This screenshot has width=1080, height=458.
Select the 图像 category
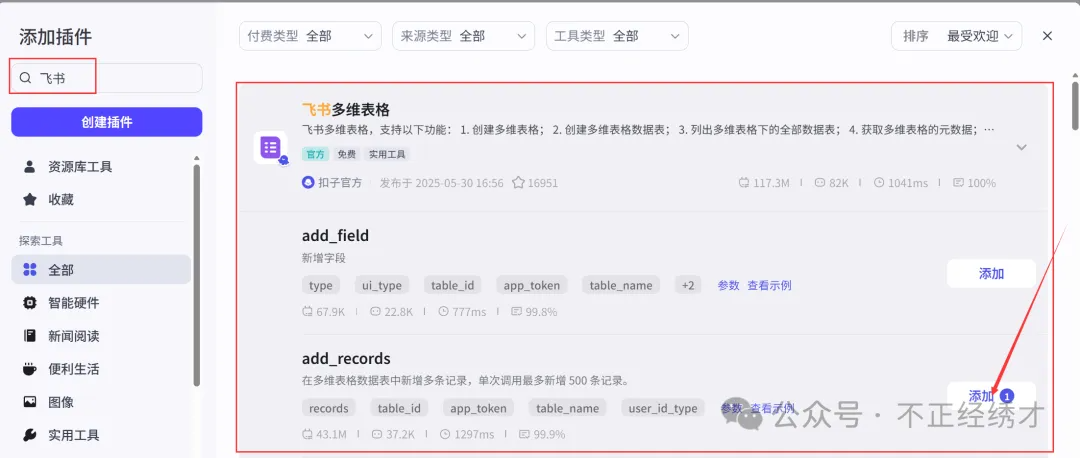[x=101, y=402]
